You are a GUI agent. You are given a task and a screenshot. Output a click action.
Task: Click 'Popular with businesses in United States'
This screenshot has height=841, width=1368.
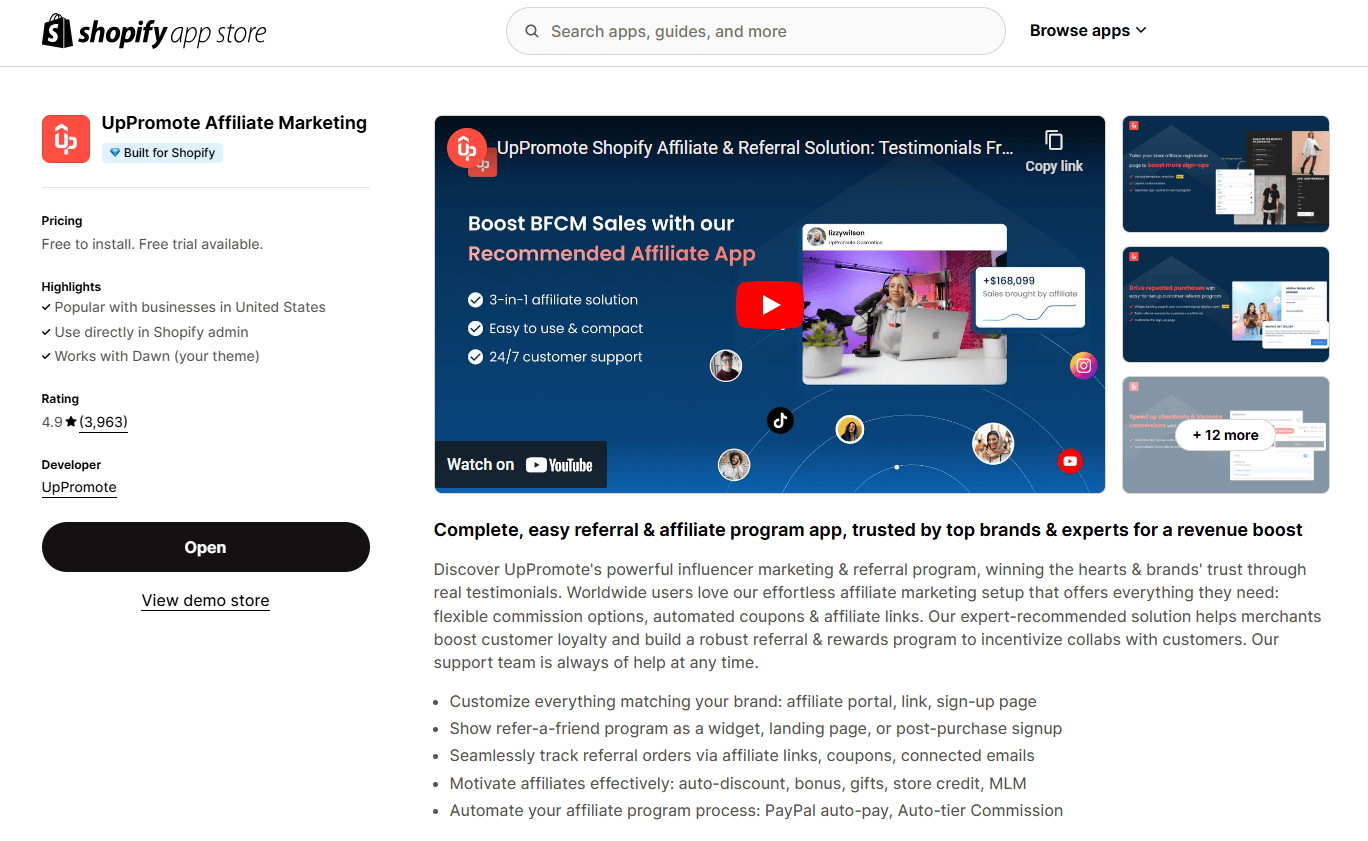point(190,307)
